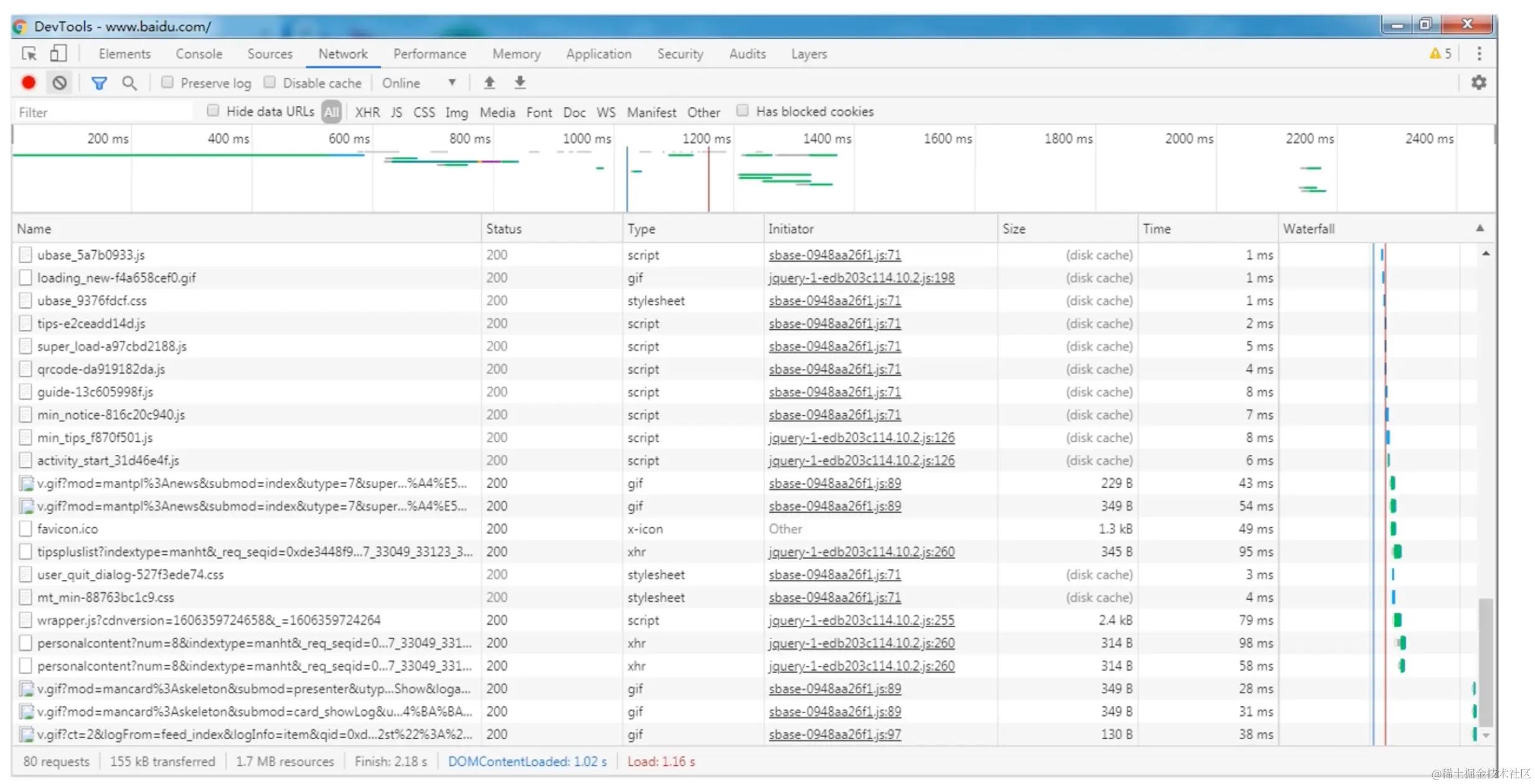
Task: Open network settings gear icon
Action: 1479,82
